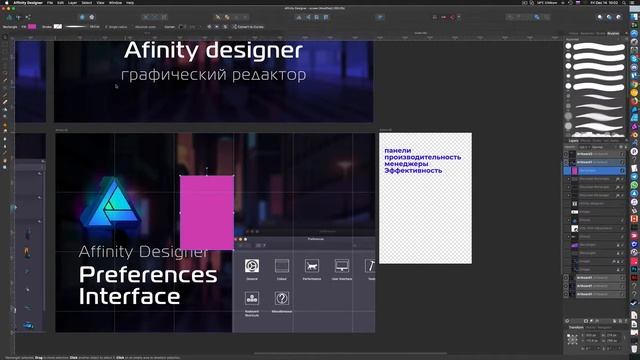Open WhatsApp from the Dock

[634, 185]
